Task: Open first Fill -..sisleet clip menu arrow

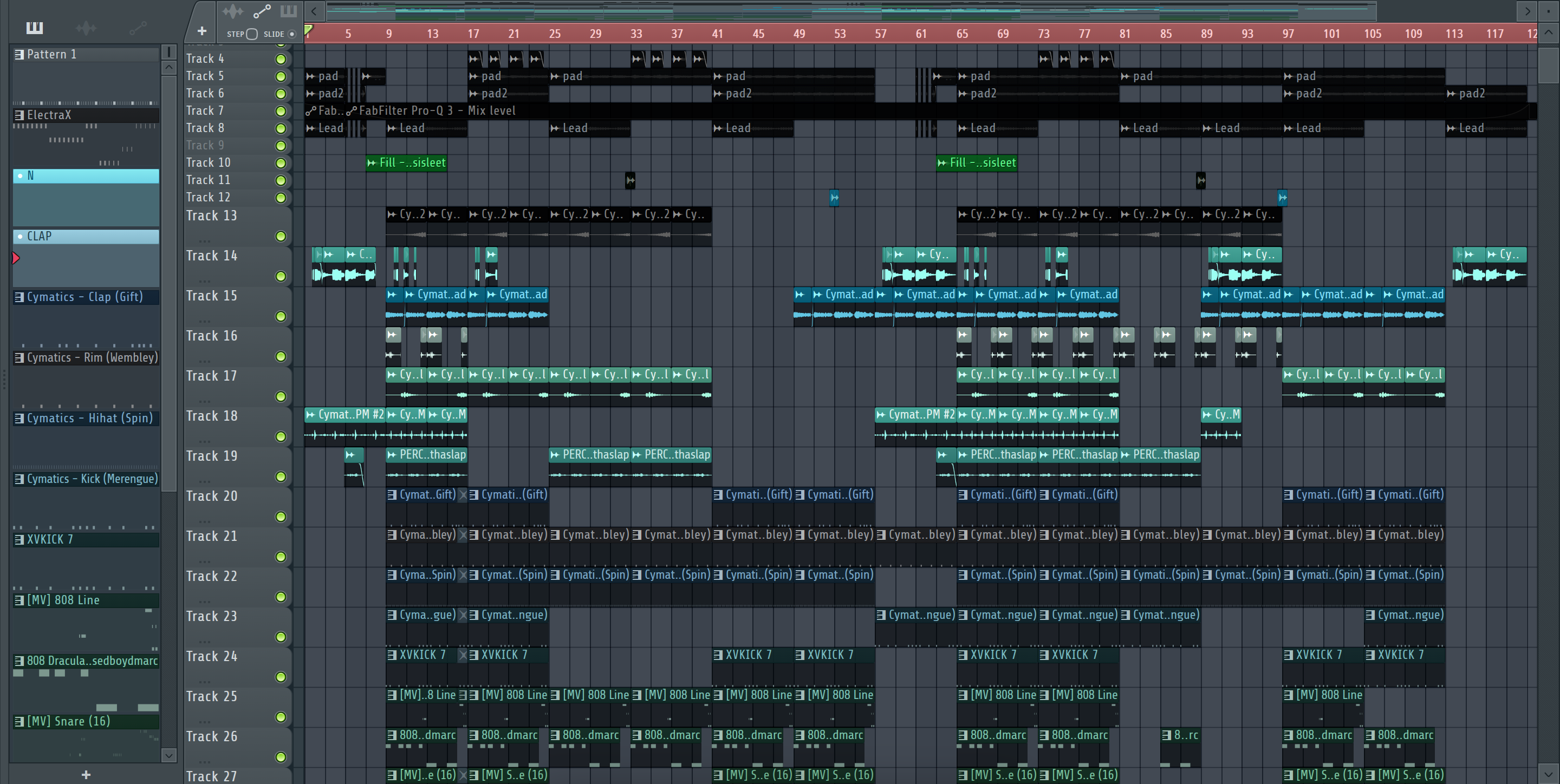Action: click(372, 163)
